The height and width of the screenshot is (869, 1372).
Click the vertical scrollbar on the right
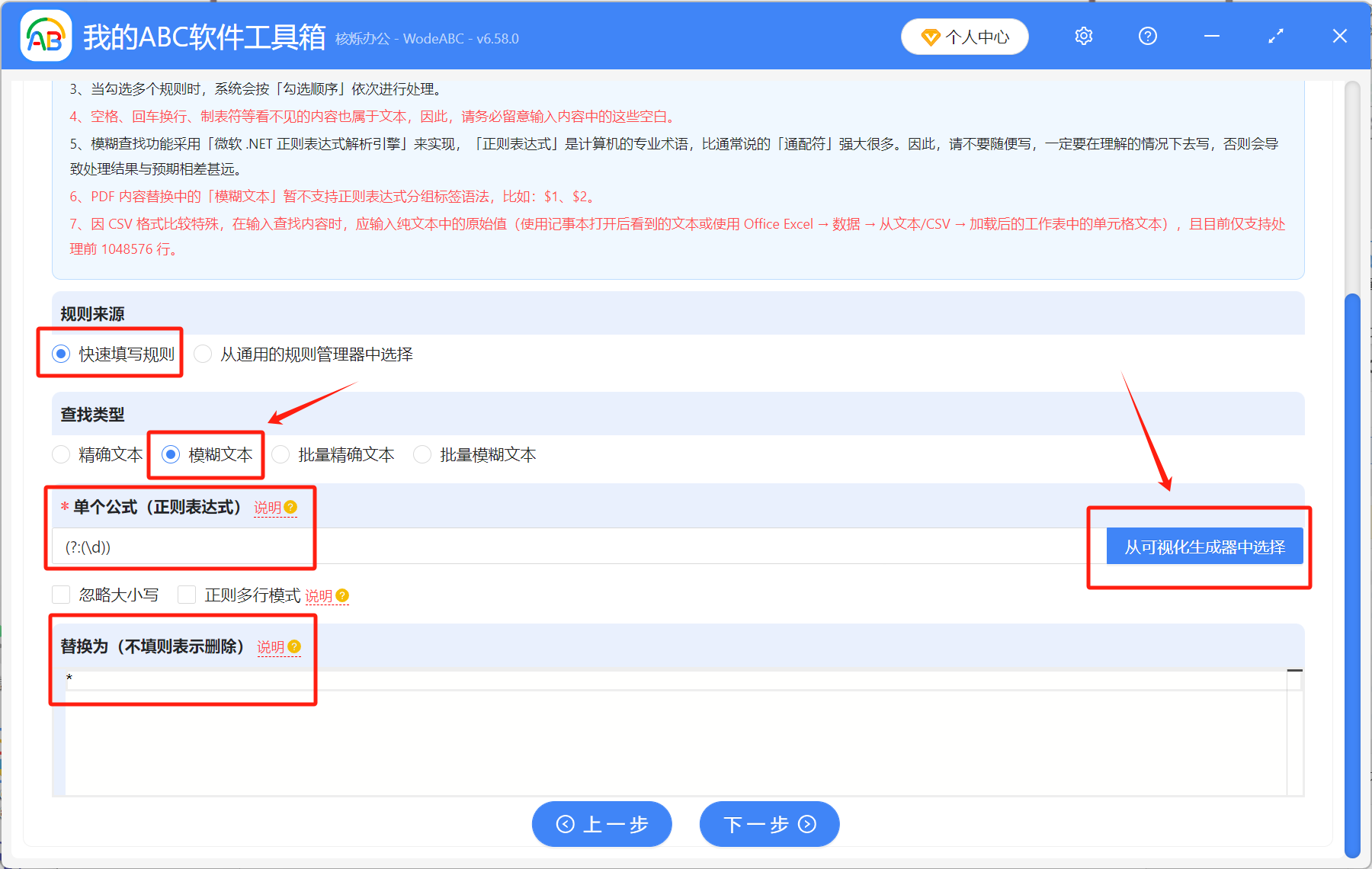(x=1352, y=572)
